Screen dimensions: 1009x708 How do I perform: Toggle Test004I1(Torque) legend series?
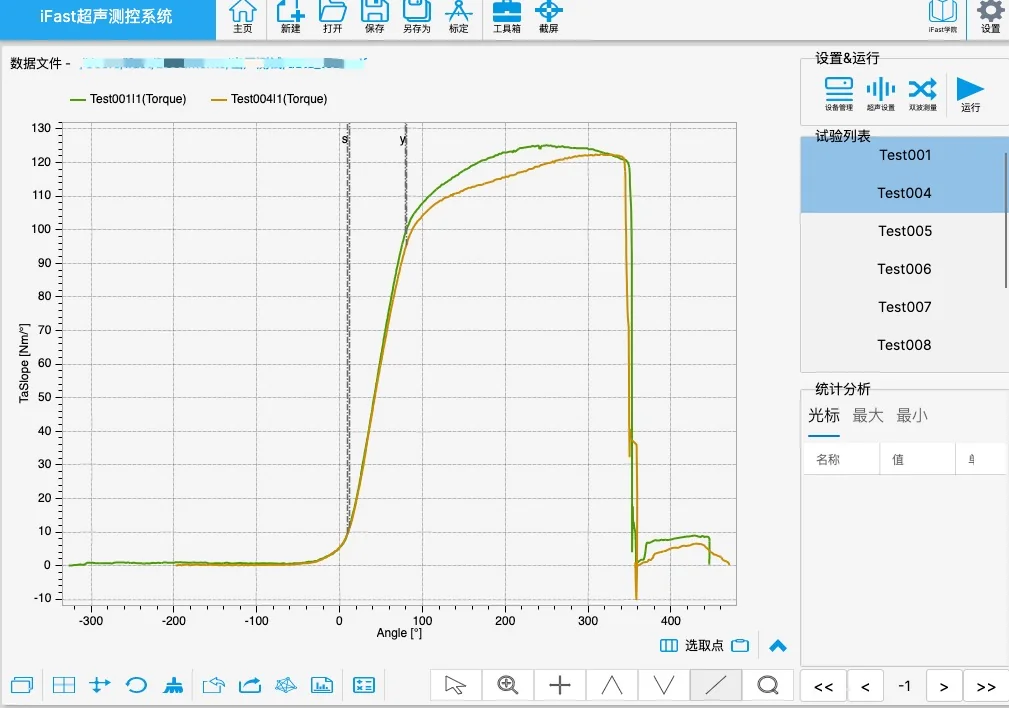coord(269,99)
